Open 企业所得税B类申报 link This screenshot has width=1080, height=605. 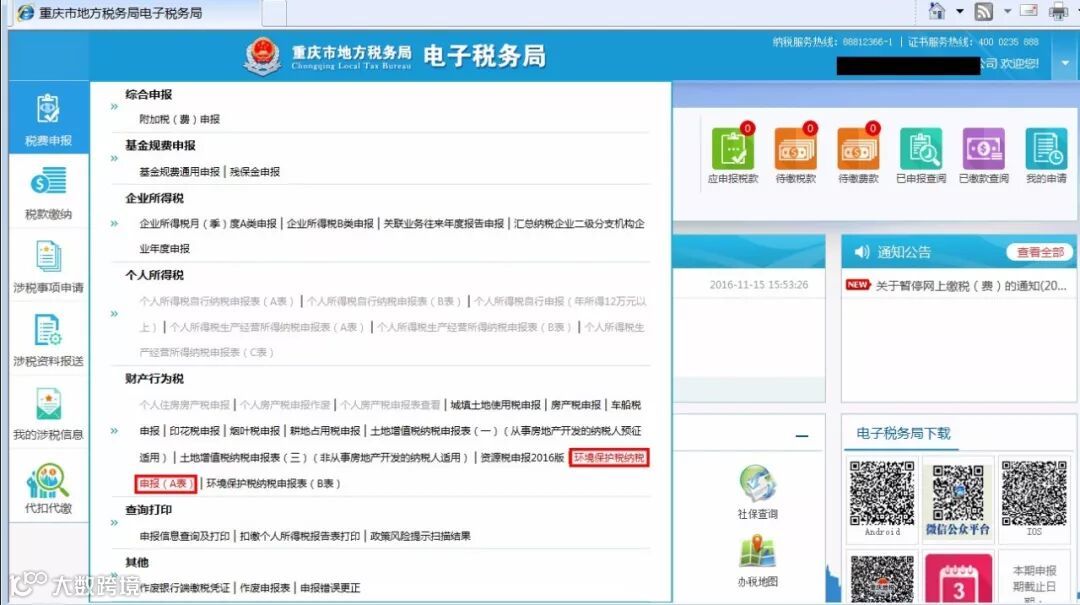point(330,223)
